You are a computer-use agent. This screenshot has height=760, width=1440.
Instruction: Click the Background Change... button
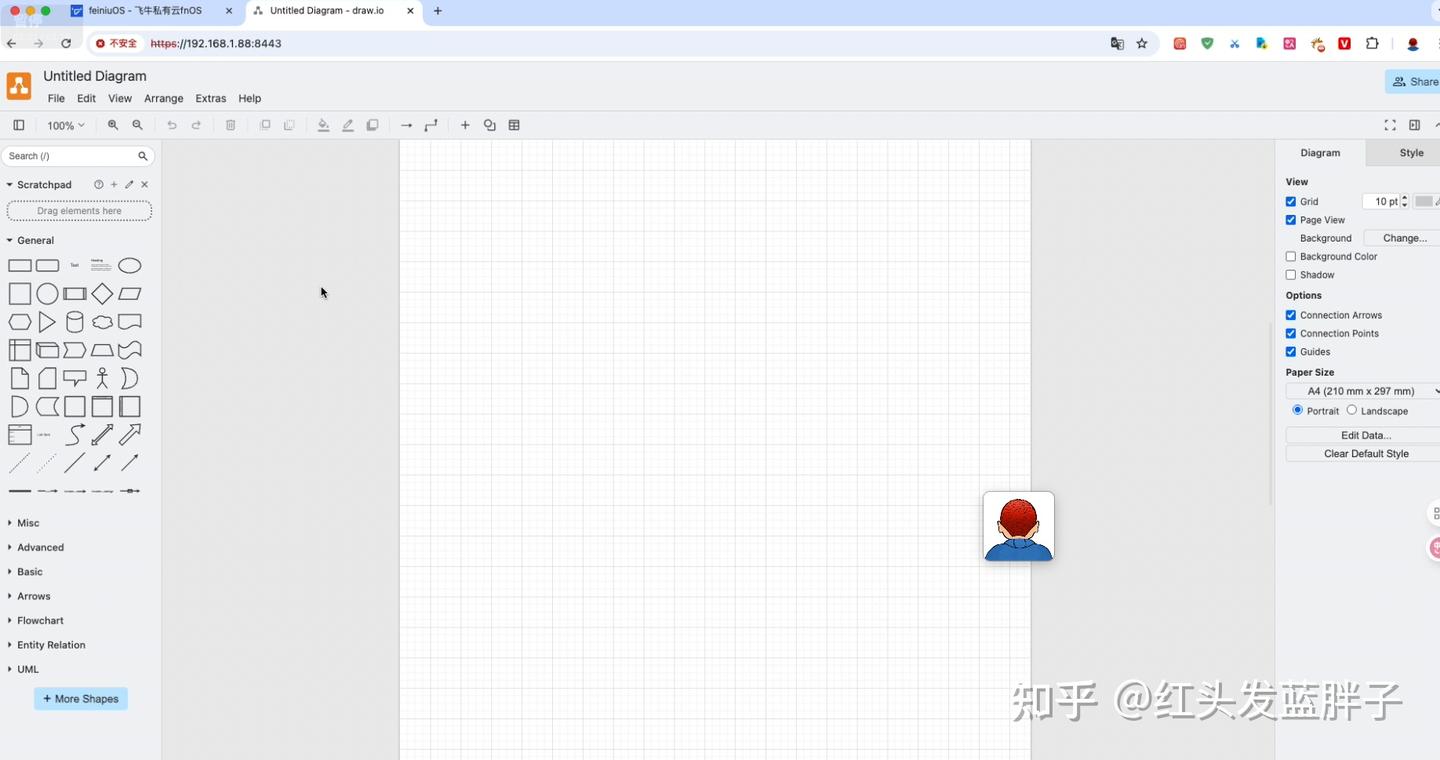tap(1403, 238)
